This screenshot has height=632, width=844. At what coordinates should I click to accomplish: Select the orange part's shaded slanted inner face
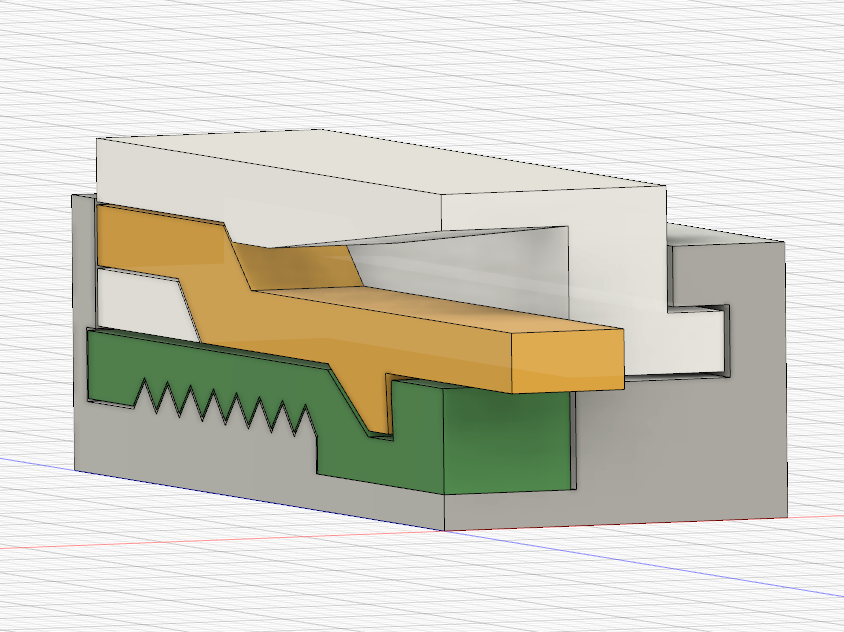coord(296,266)
